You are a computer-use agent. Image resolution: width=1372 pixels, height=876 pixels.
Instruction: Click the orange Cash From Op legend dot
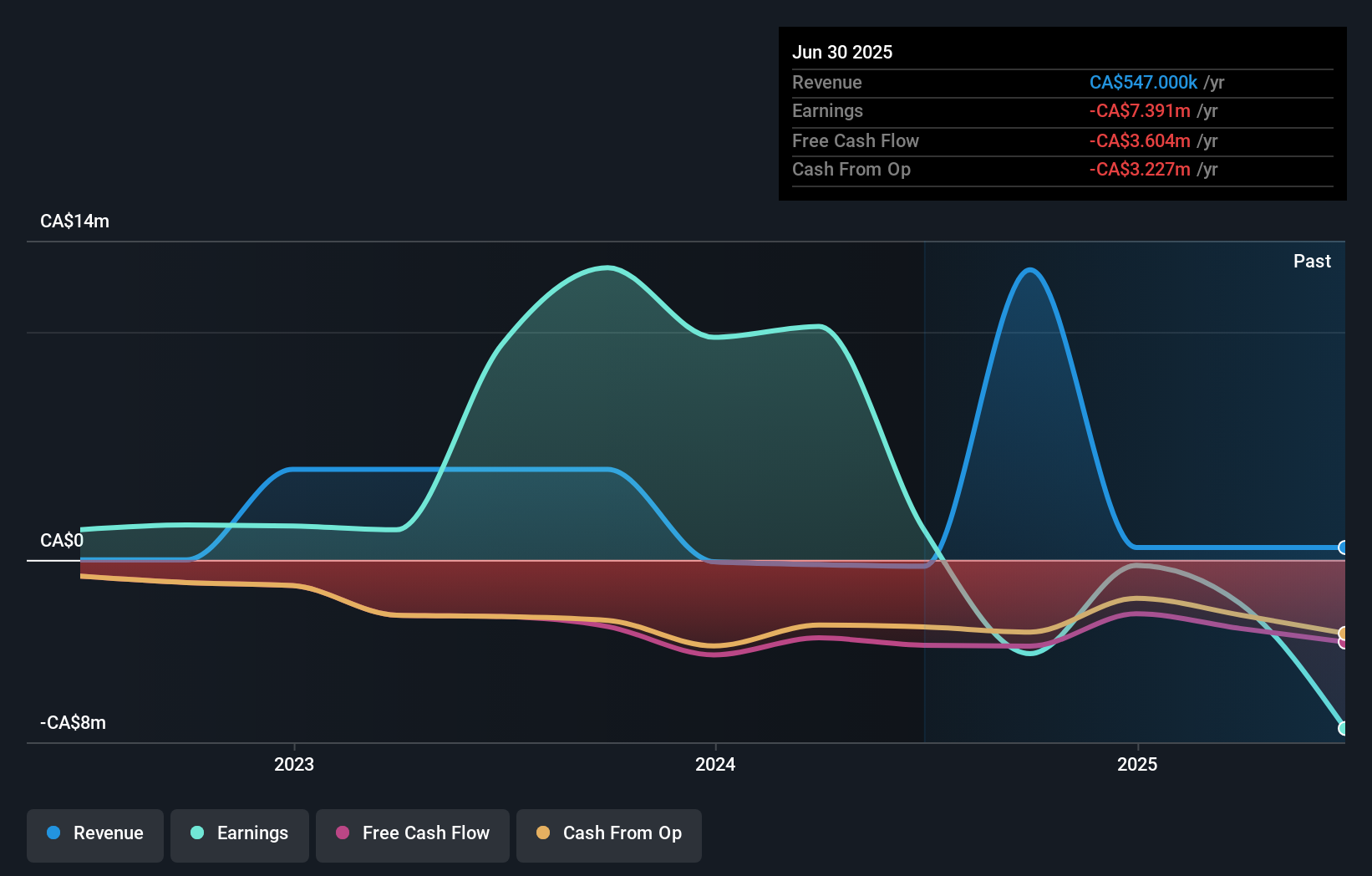[543, 833]
